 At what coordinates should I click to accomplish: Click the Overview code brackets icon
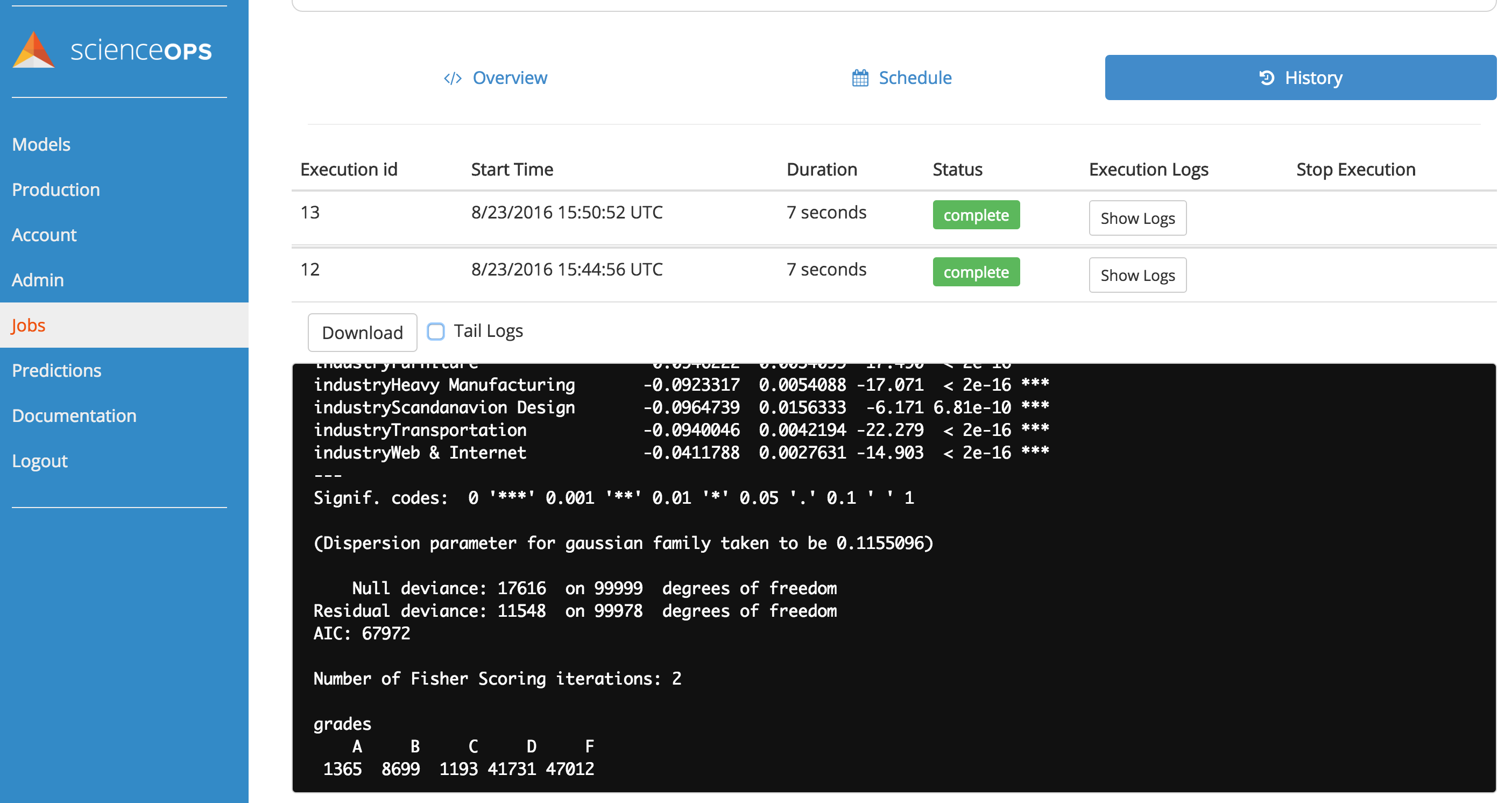[x=453, y=78]
